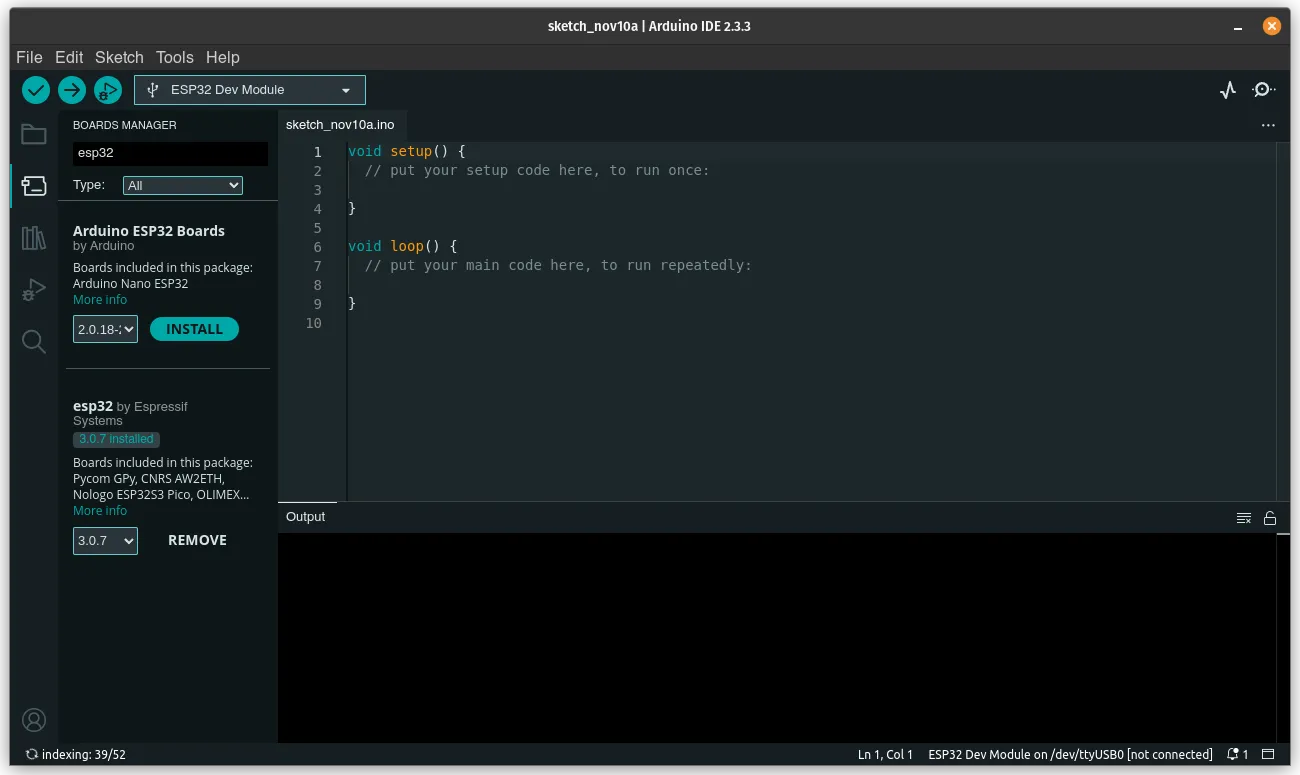Toggle autoscroll lock in the Output panel
The image size is (1300, 775).
point(1270,517)
